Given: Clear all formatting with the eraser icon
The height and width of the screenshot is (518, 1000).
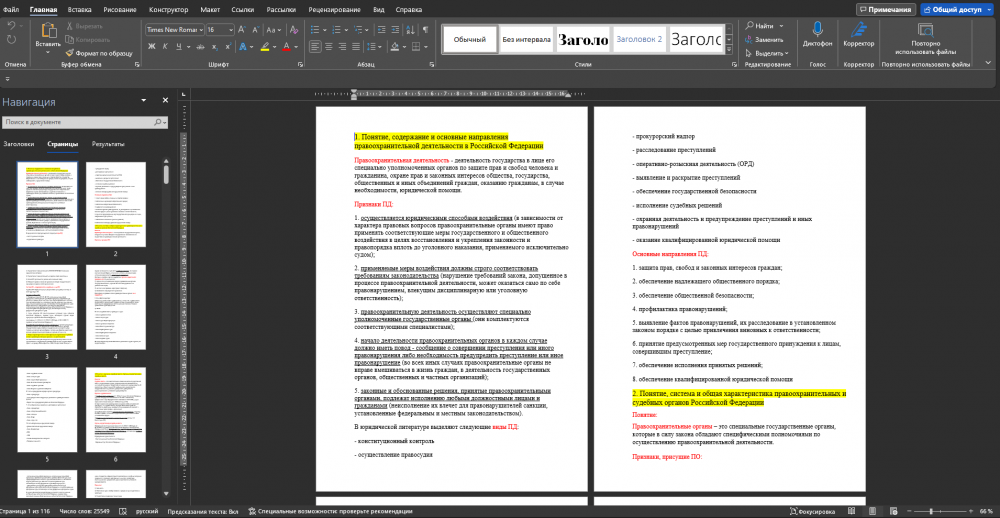Looking at the screenshot, I should click(291, 30).
